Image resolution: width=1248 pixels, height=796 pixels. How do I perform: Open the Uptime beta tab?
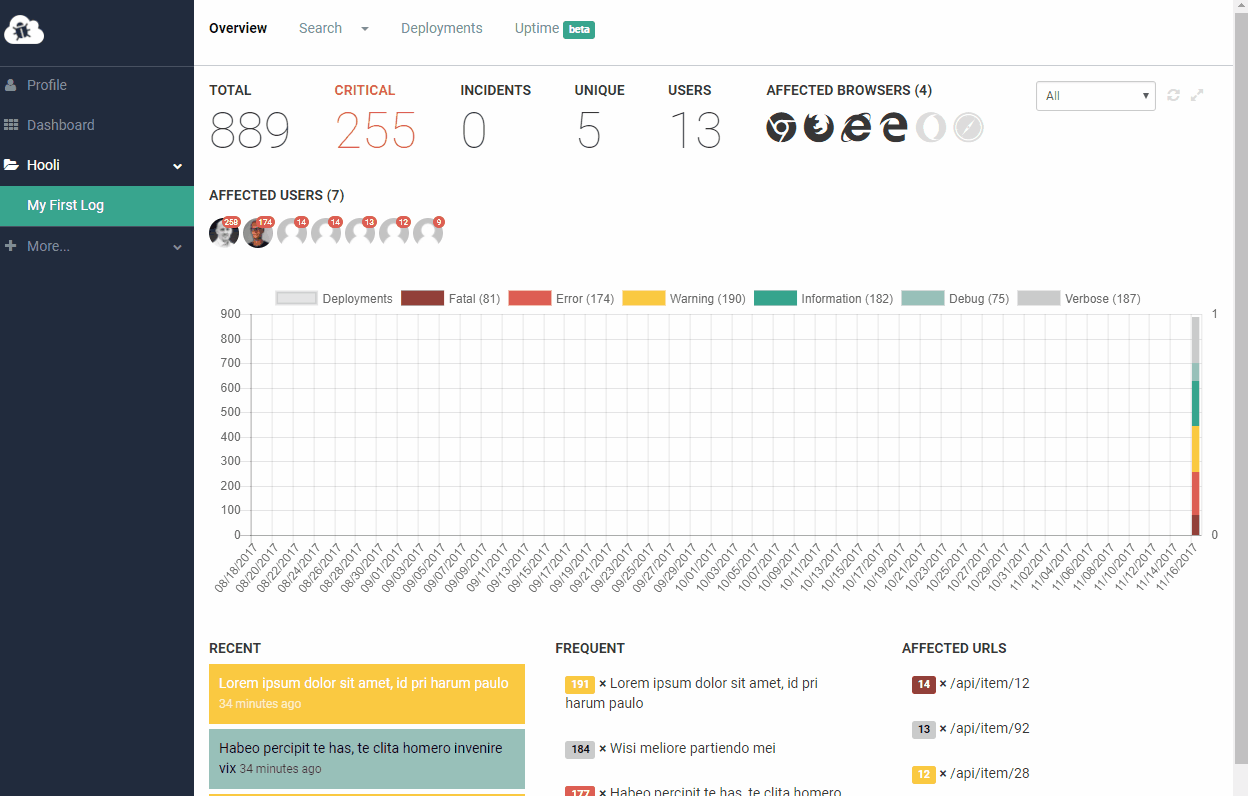pos(555,28)
